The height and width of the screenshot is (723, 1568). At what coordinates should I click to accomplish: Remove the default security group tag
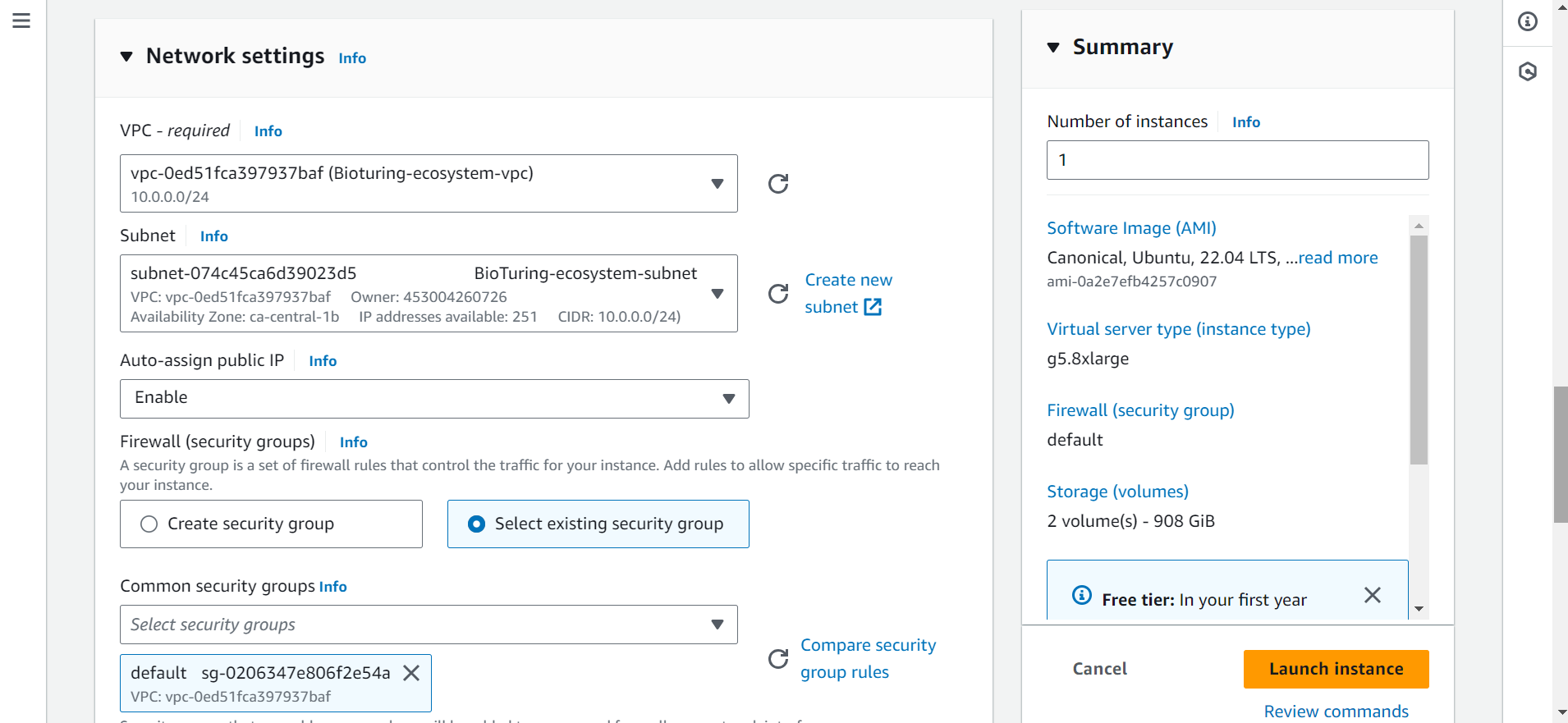(411, 673)
